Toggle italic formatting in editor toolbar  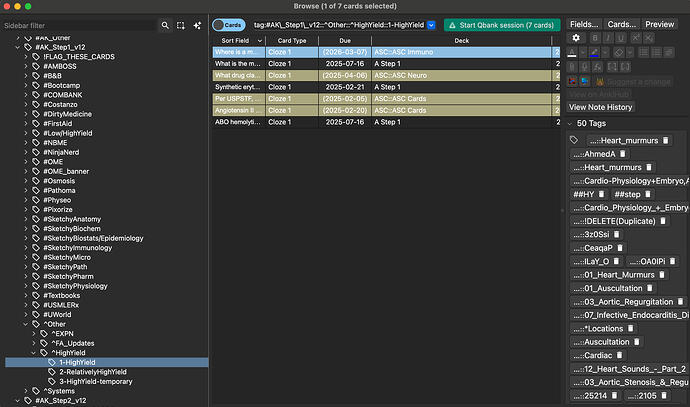pos(608,38)
